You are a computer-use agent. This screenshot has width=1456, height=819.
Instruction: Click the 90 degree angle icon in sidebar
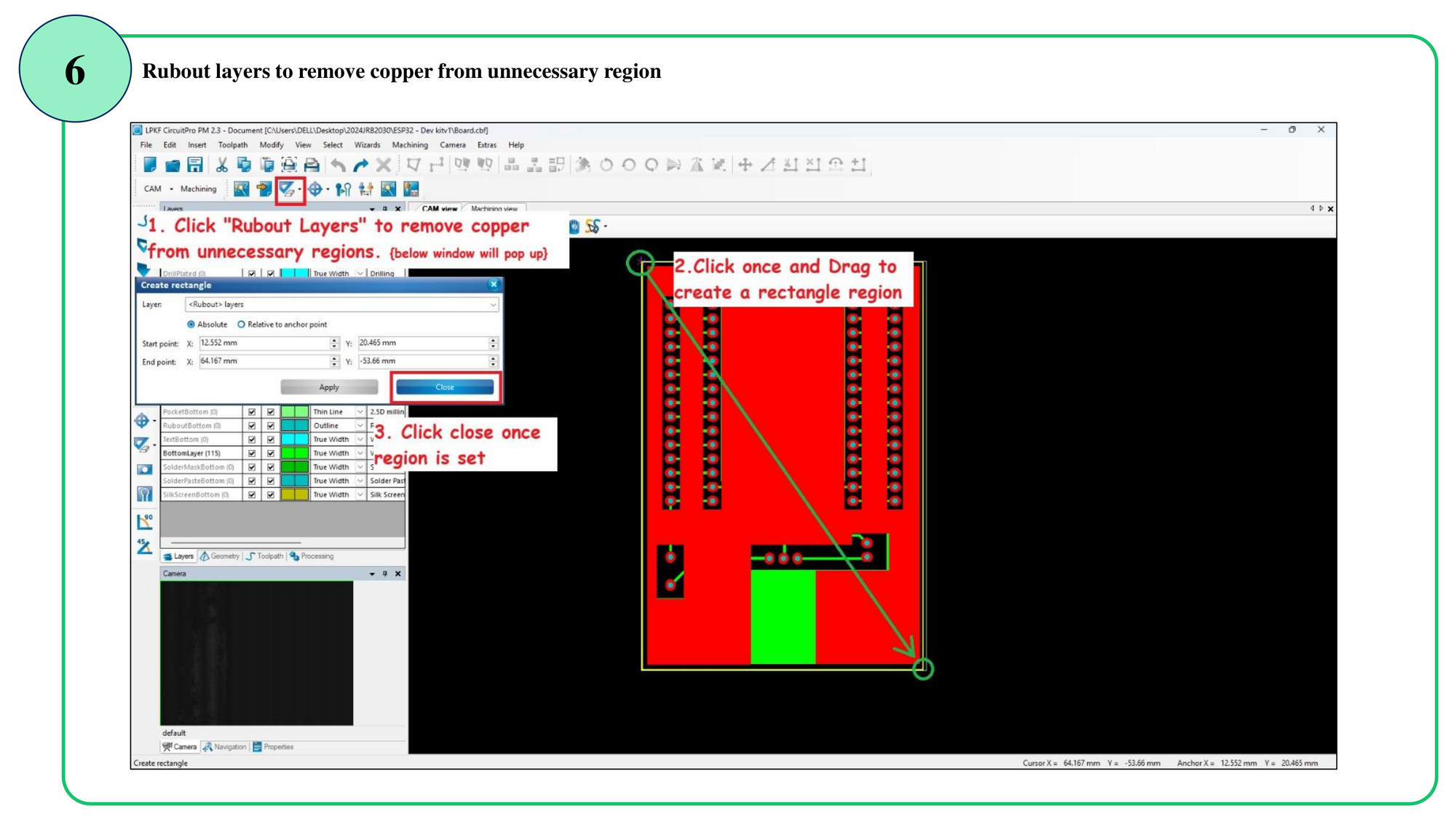[144, 521]
